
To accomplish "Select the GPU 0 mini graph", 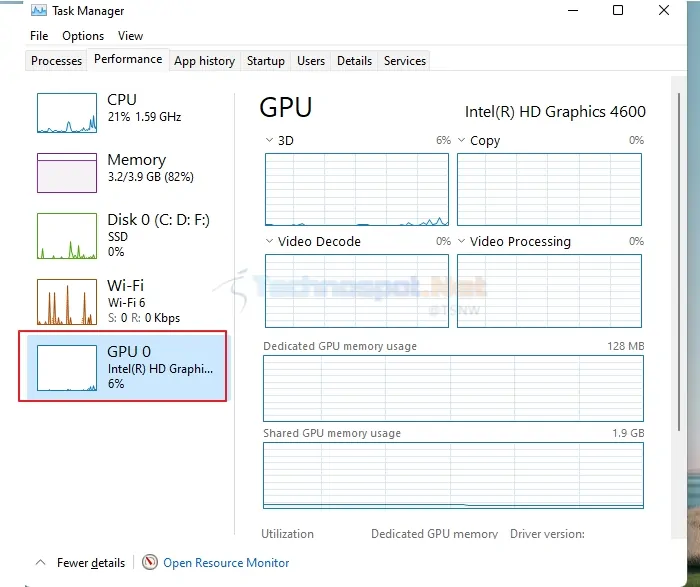I will pos(67,368).
